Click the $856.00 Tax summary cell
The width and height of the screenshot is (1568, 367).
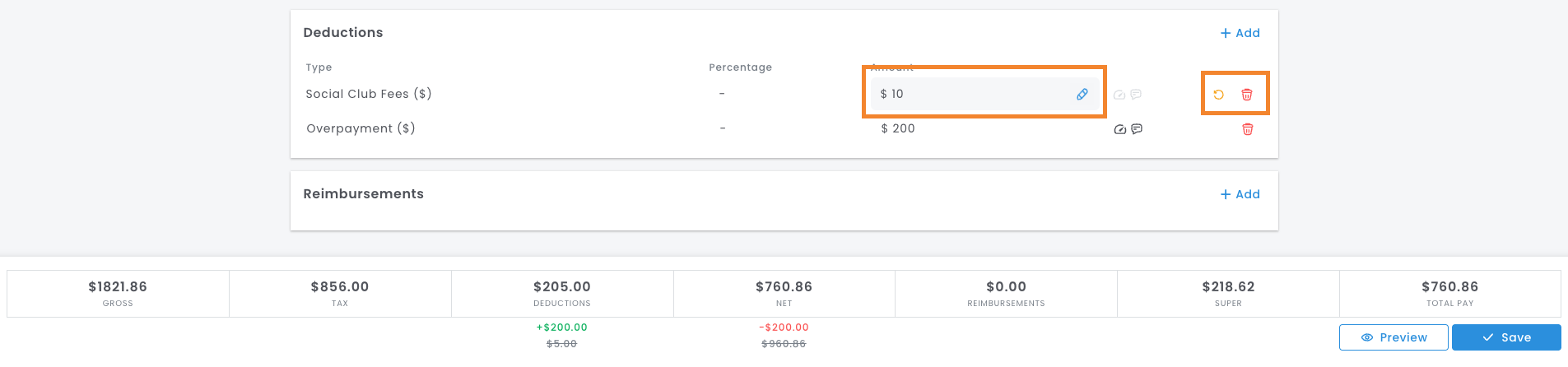coord(340,294)
